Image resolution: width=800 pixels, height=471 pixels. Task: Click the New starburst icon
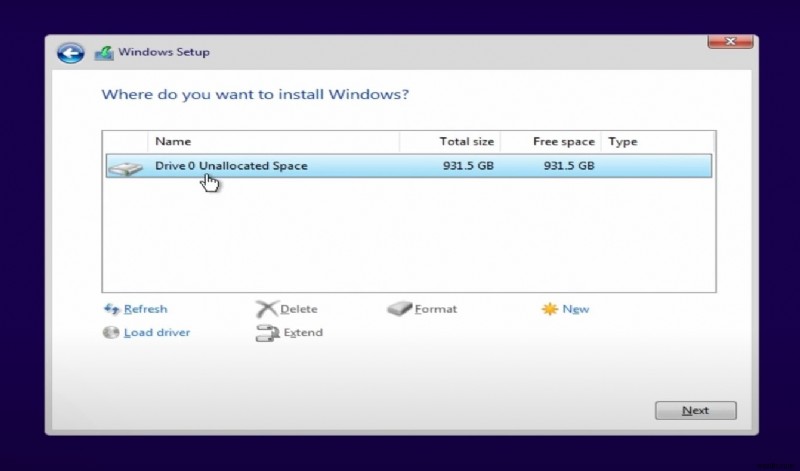(549, 309)
